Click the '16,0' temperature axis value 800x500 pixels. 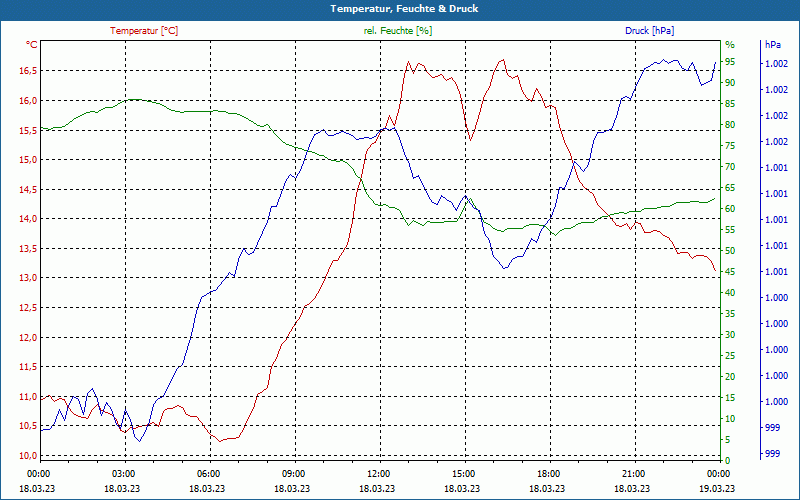(x=28, y=101)
